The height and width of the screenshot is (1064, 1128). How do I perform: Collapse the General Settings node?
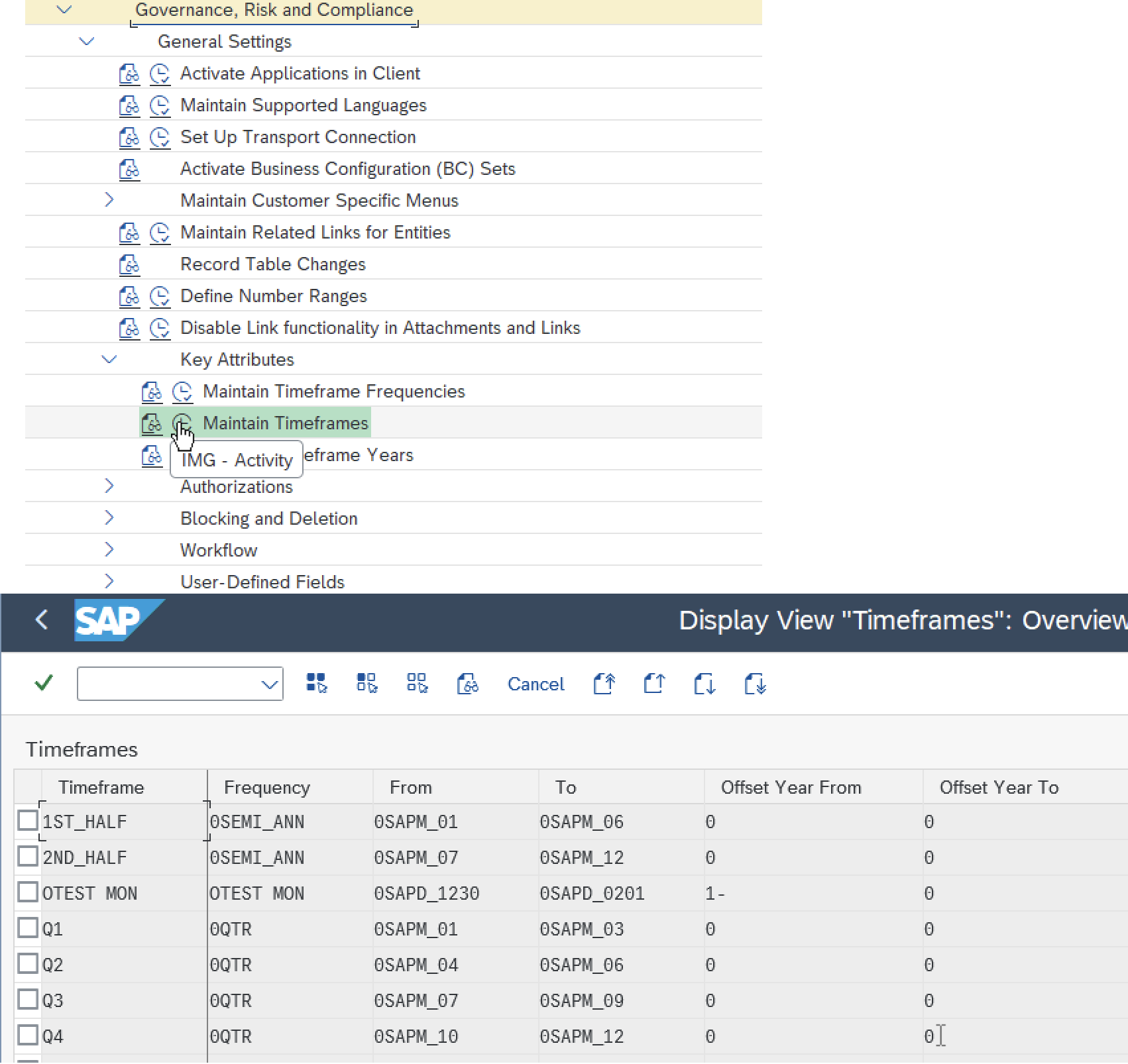click(x=87, y=42)
